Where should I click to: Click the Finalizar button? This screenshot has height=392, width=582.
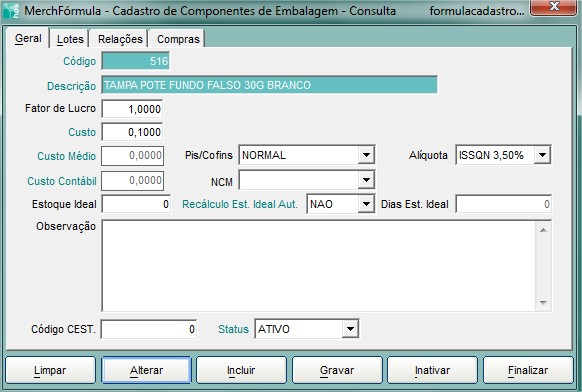pyautogui.click(x=528, y=370)
